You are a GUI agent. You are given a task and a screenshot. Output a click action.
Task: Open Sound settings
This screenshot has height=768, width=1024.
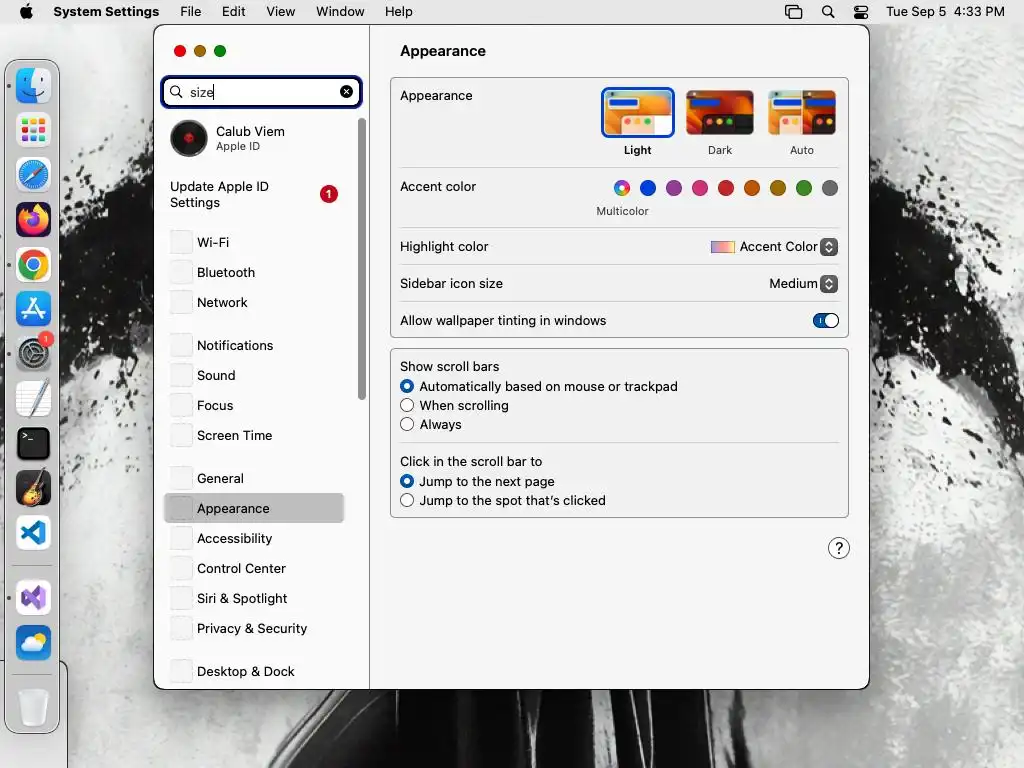(254, 375)
